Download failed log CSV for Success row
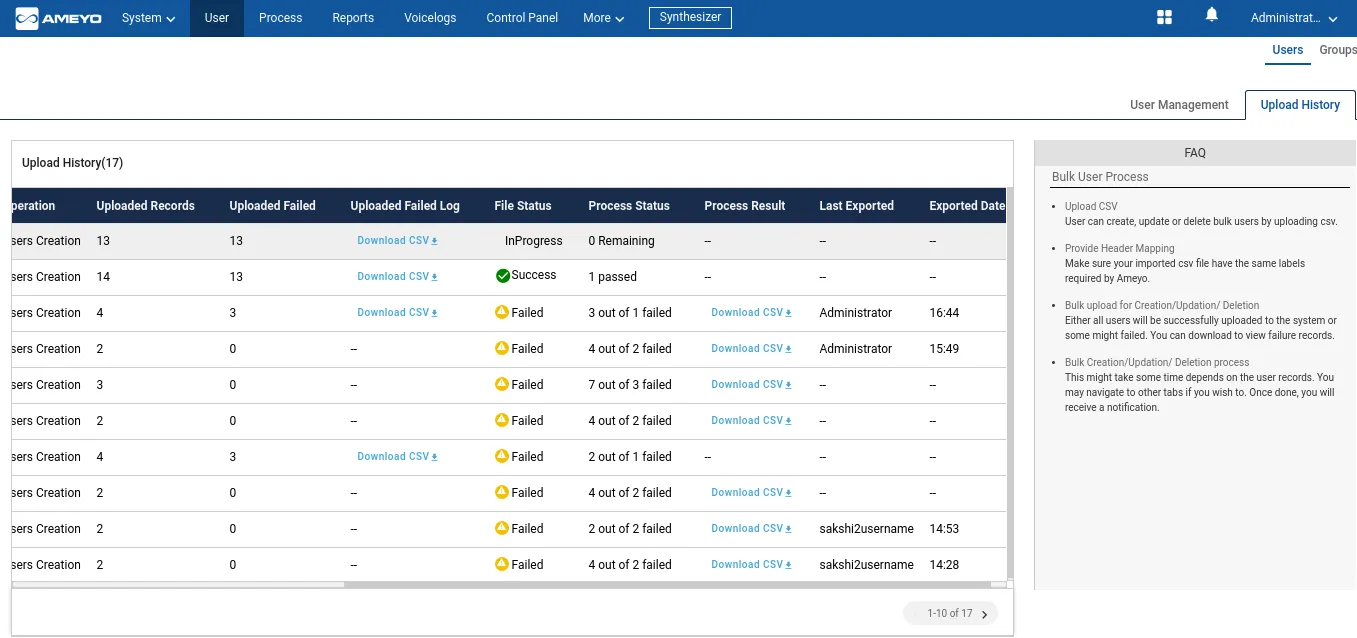 pyautogui.click(x=397, y=277)
